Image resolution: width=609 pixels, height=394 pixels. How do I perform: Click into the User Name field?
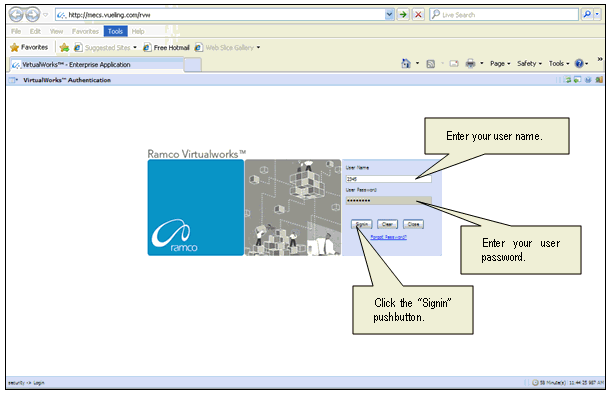388,179
